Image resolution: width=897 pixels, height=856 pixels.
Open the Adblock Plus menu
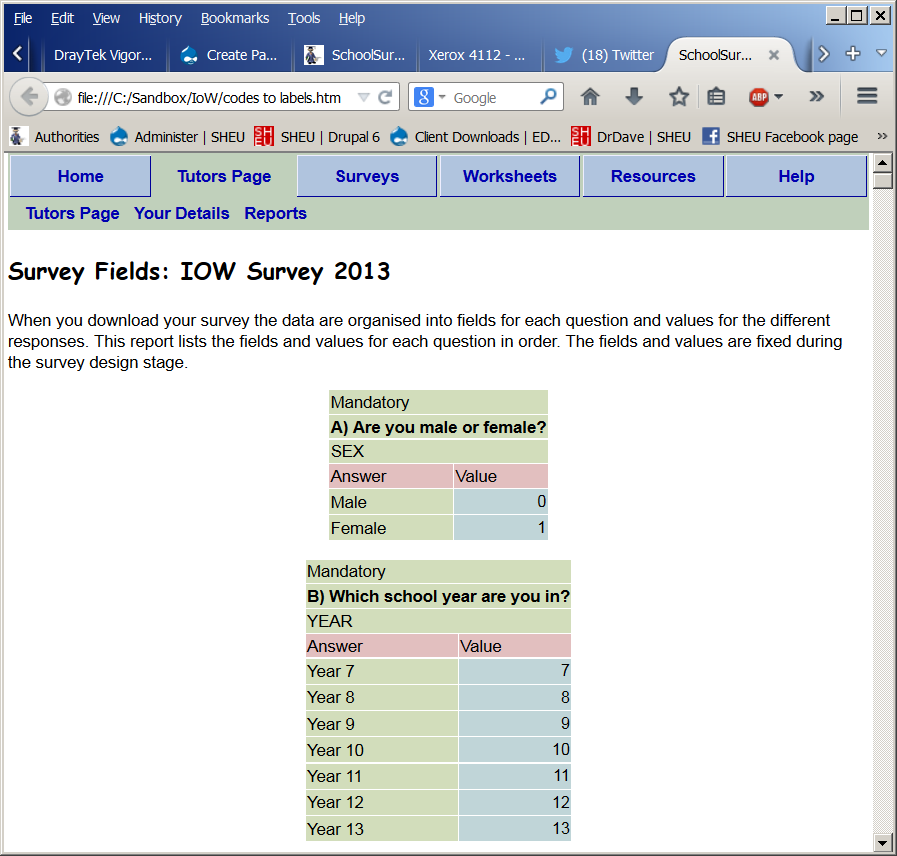point(760,97)
